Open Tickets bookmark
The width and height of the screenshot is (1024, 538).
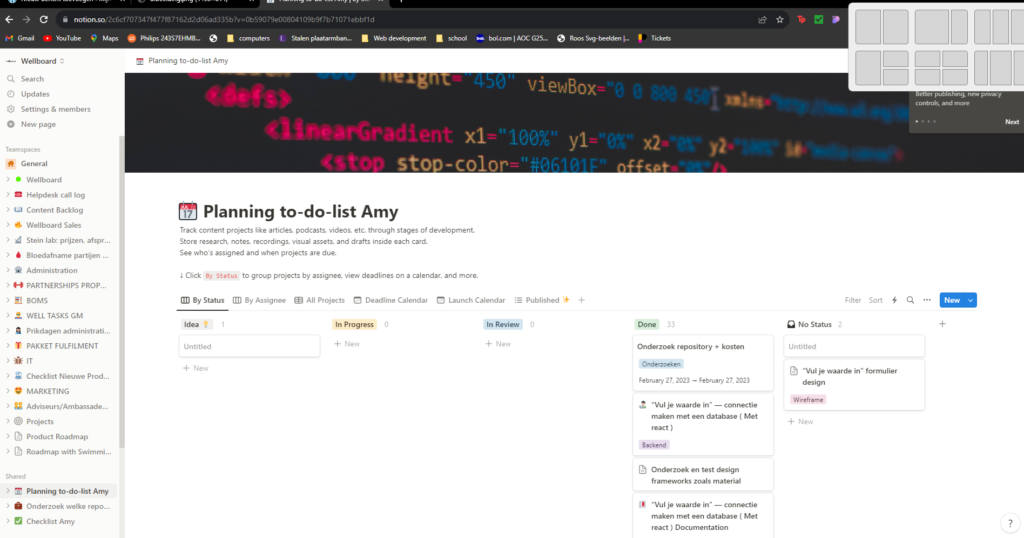pos(654,38)
